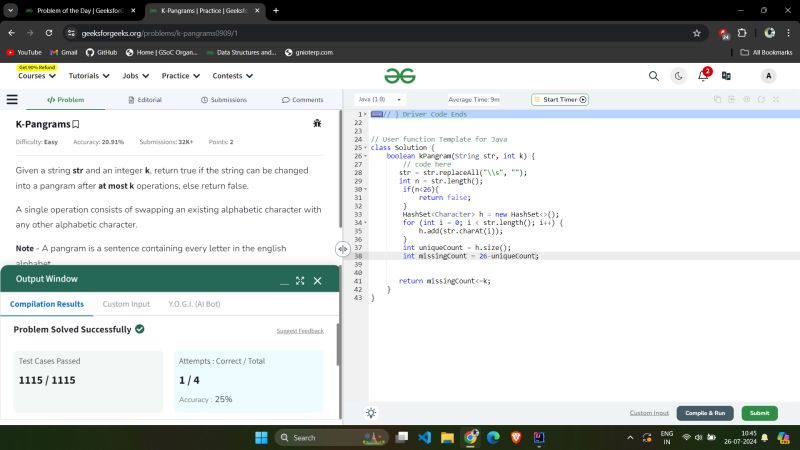Image resolution: width=800 pixels, height=450 pixels.
Task: Expand the Courses dropdown
Action: click(x=37, y=76)
